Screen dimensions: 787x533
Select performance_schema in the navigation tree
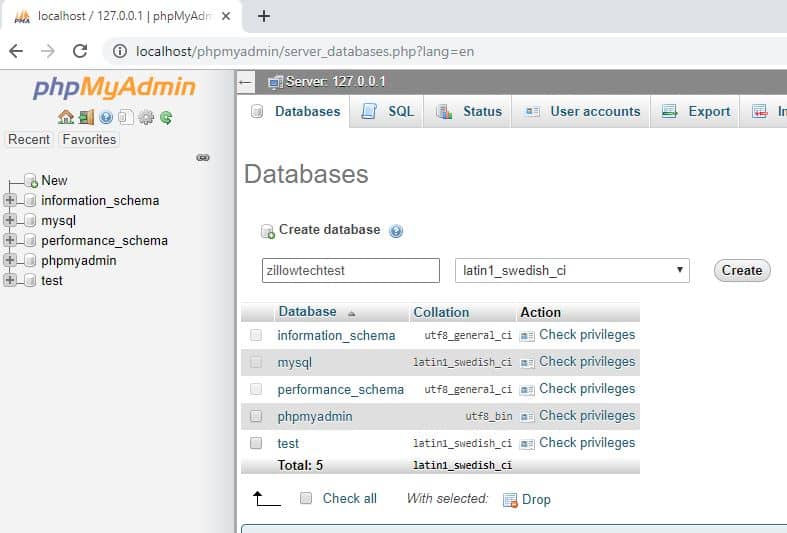[104, 240]
